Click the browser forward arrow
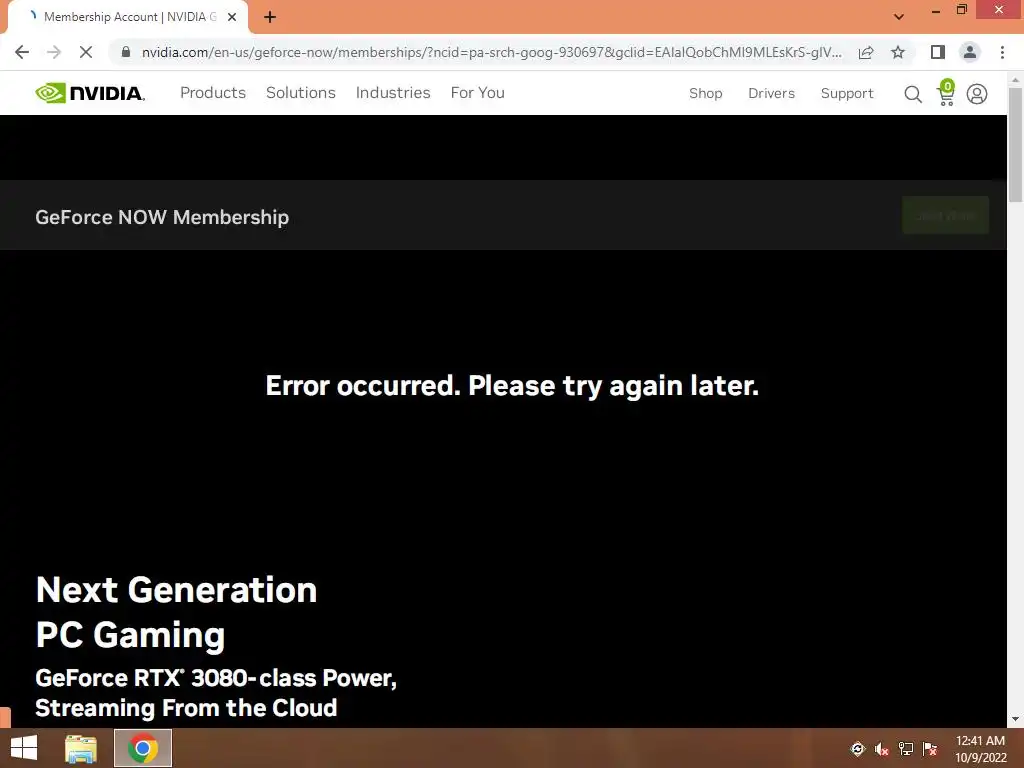The image size is (1024, 768). coord(54,52)
